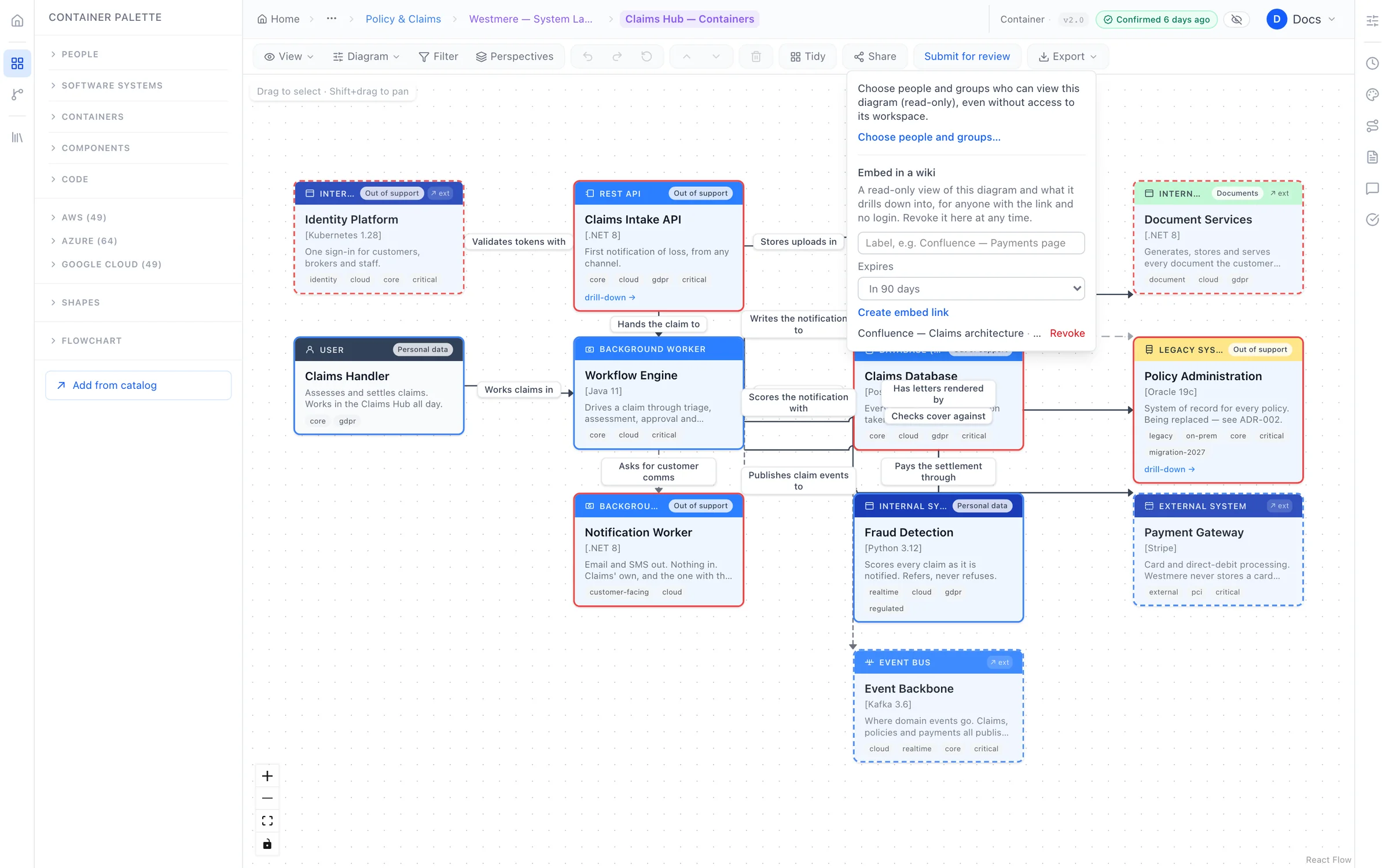1389x868 pixels.
Task: Click Create embed link
Action: [903, 312]
